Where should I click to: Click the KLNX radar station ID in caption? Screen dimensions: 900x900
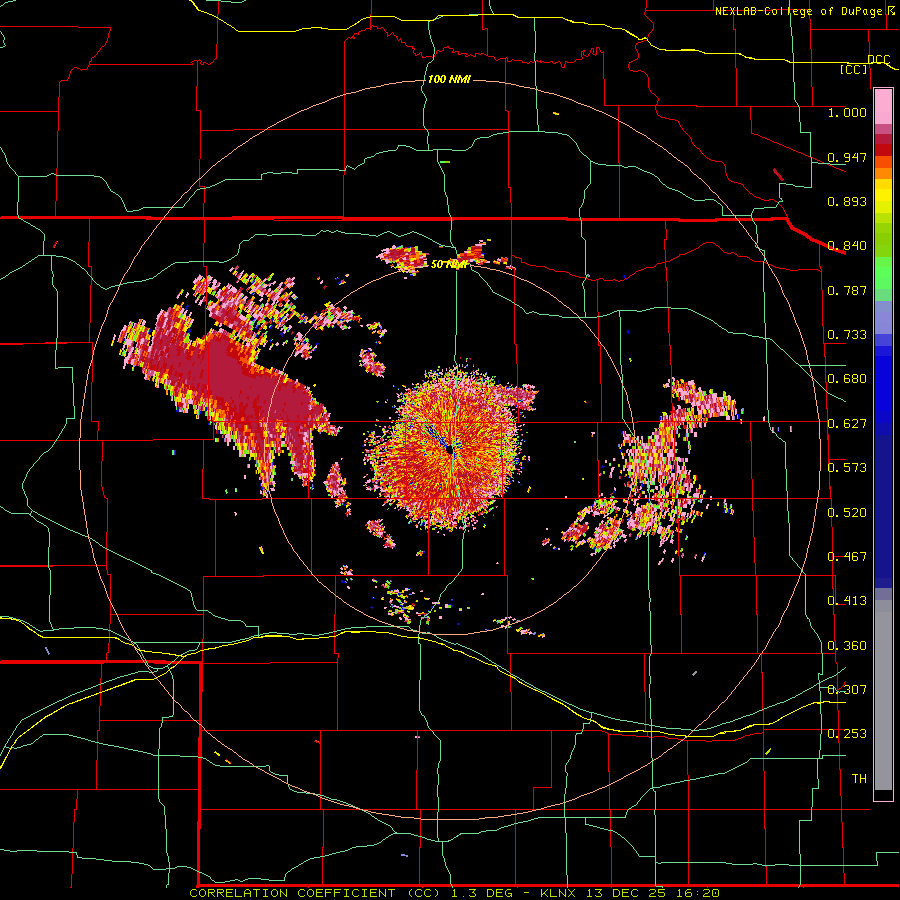tap(560, 893)
